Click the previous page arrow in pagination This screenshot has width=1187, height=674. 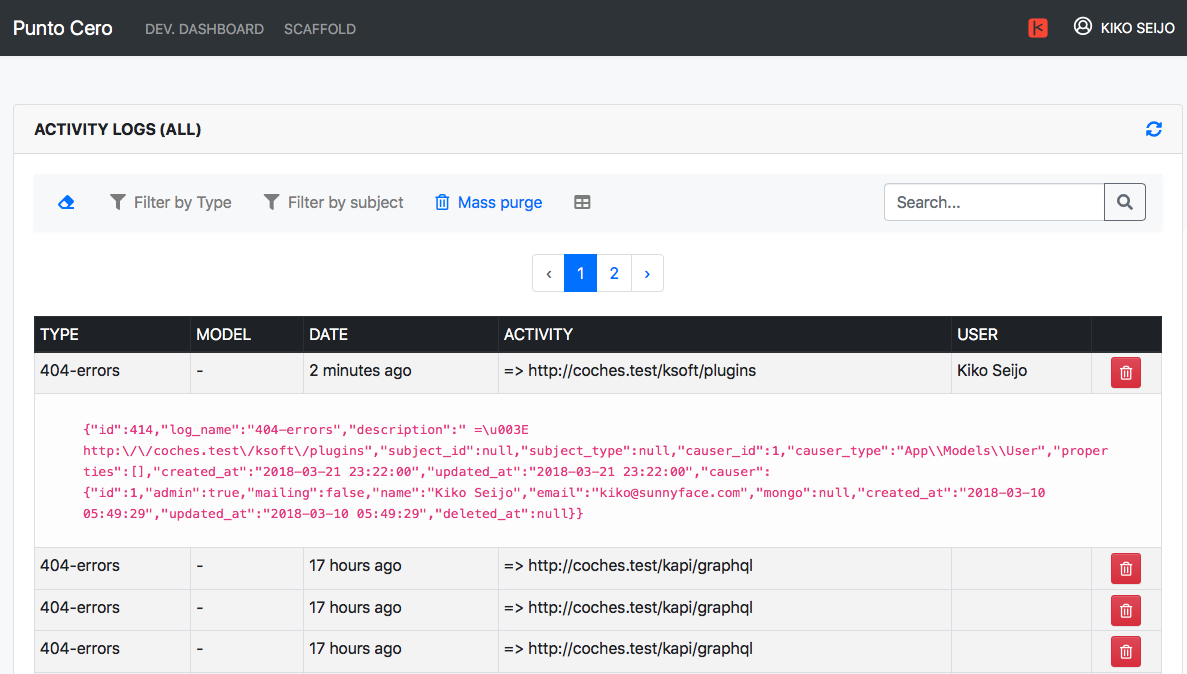(x=548, y=273)
